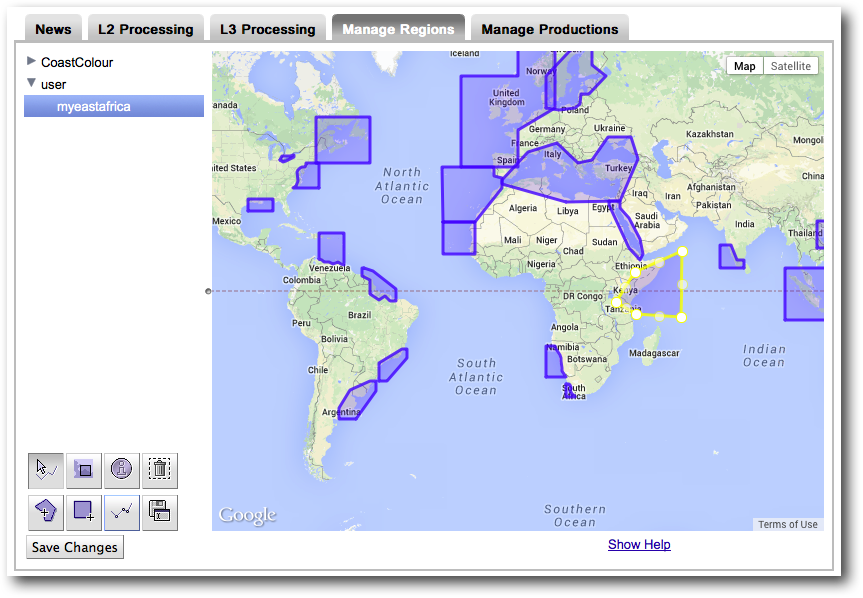Click the Save Changes button
Screen dimensions: 863x598
(x=75, y=547)
